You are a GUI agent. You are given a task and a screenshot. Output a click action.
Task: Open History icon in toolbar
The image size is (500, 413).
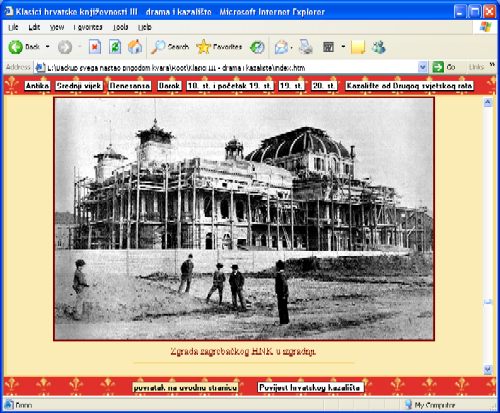click(x=257, y=47)
